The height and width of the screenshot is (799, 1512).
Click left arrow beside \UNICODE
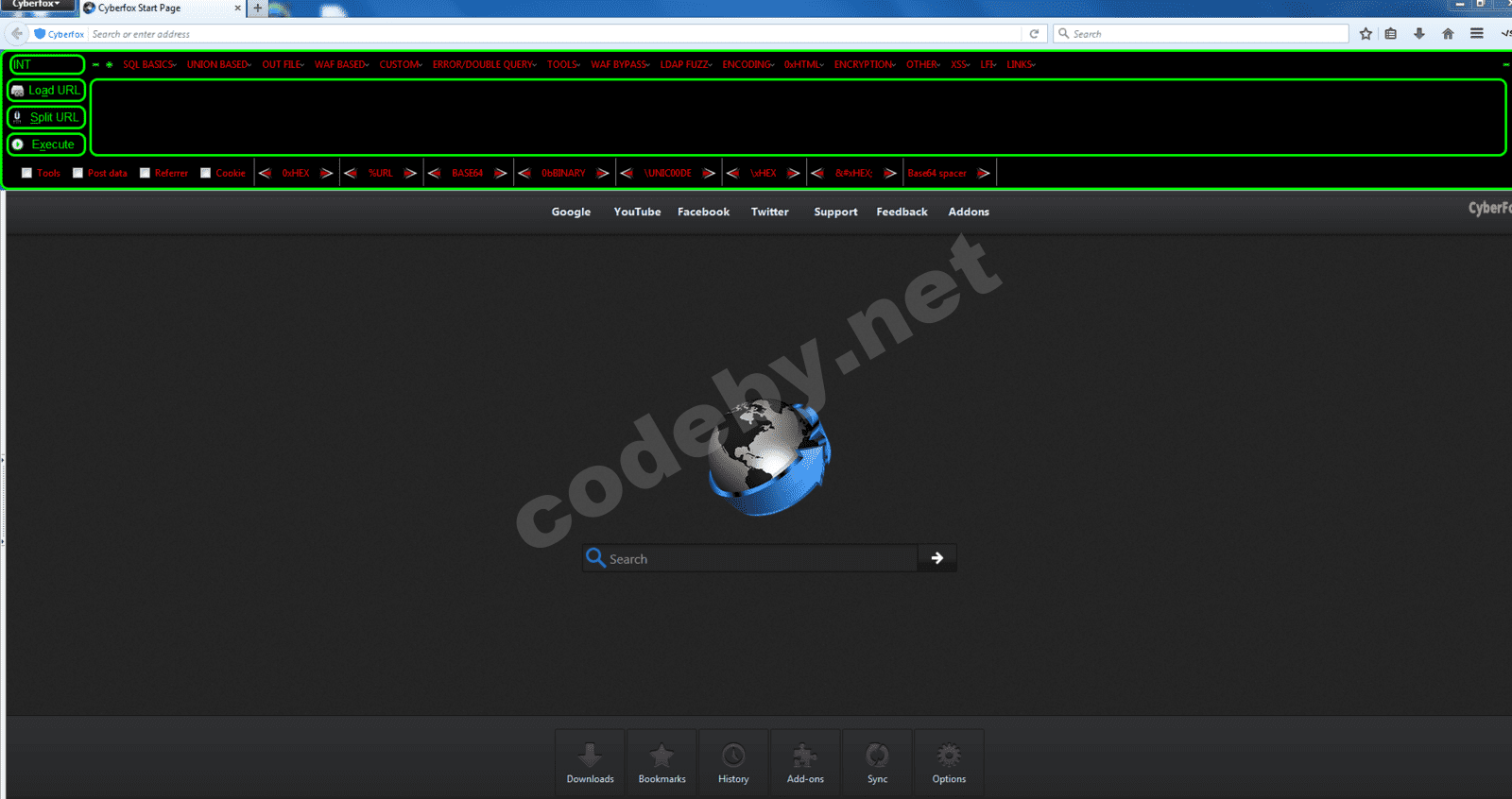click(x=627, y=173)
